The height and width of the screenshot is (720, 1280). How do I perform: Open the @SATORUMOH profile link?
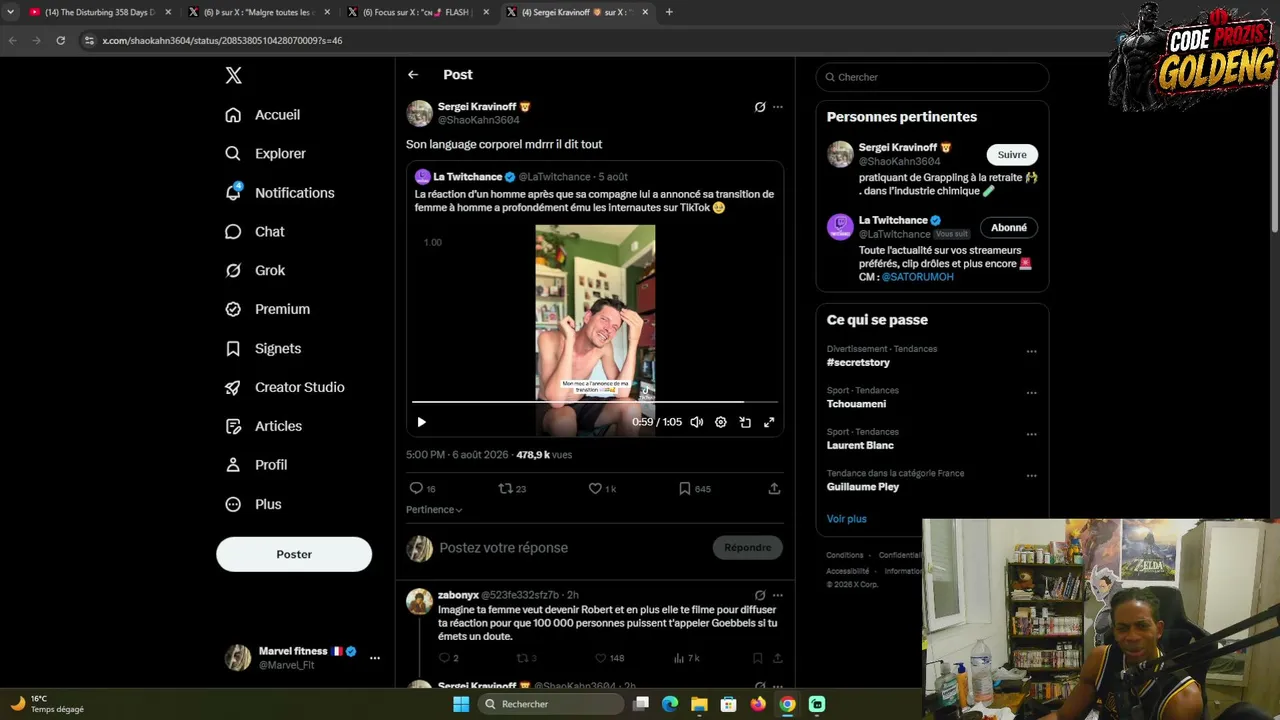pos(918,277)
